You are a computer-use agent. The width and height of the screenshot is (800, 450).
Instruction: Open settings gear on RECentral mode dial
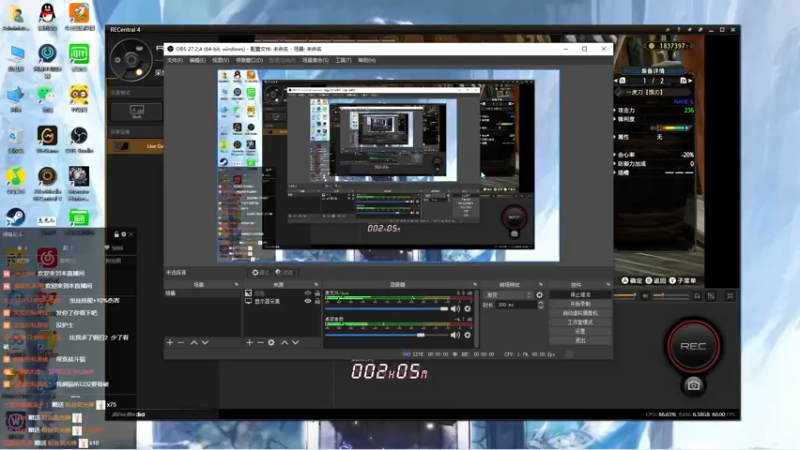(117, 60)
